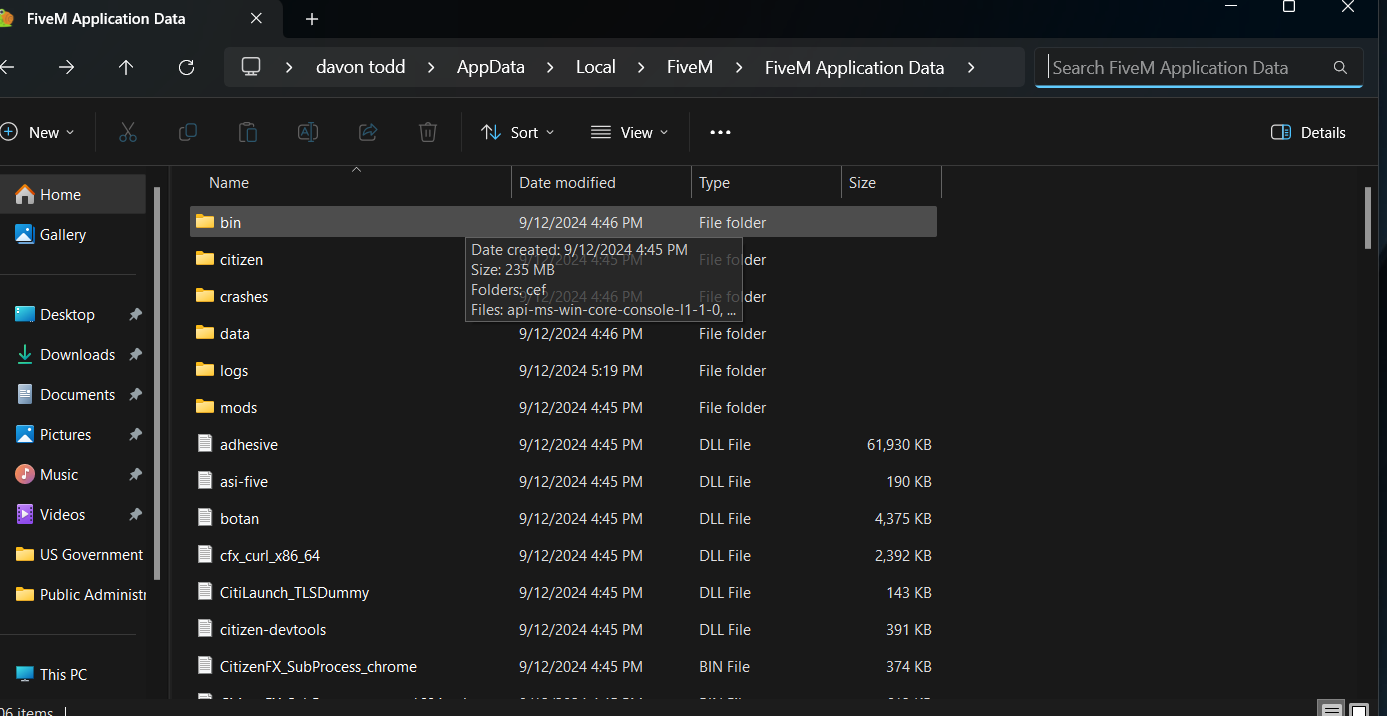The width and height of the screenshot is (1387, 716).
Task: Expand chevron after FiveM Application Data breadcrumb
Action: point(970,67)
